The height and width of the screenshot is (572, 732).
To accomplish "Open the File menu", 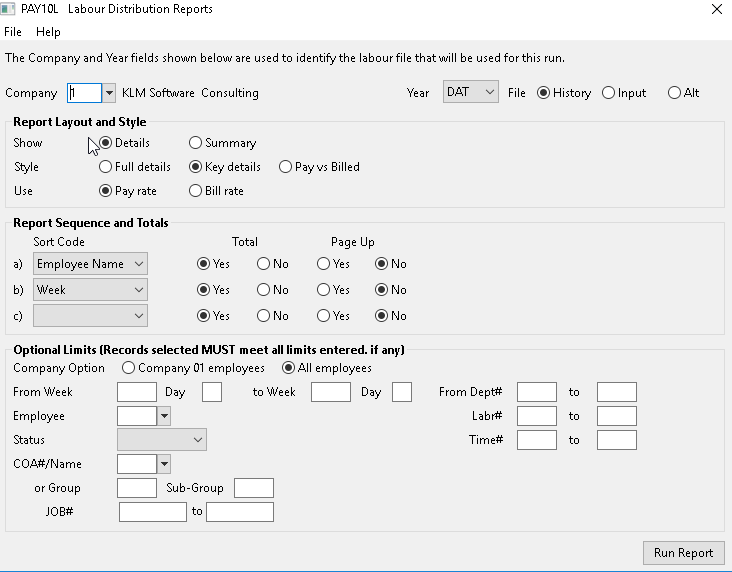I will [13, 32].
